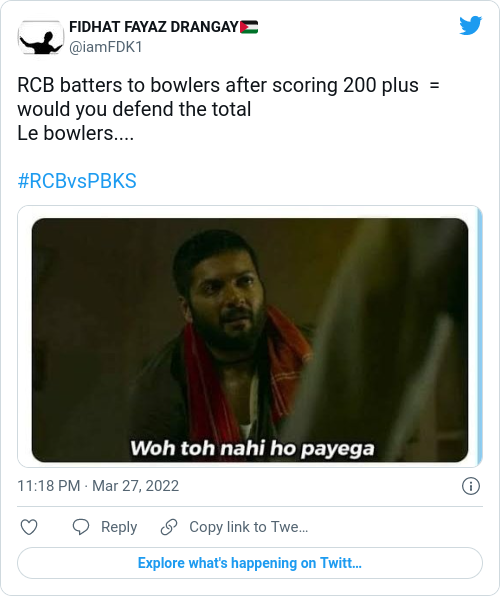Click Explore what's happening on Twitter
Viewport: 500px width, 596px height.
point(250,563)
